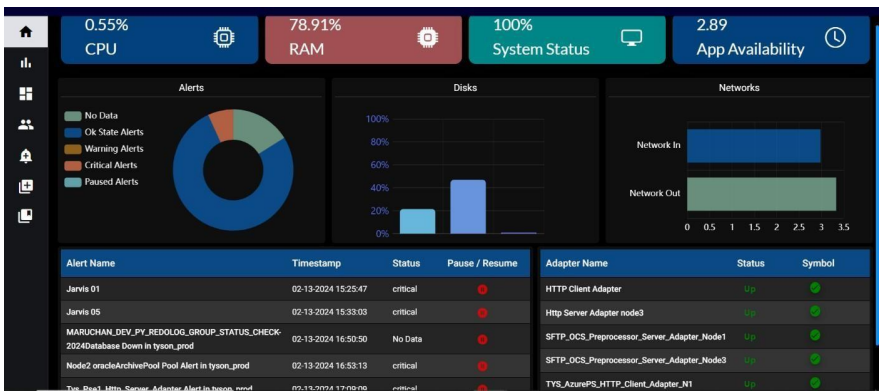The image size is (881, 392).
Task: Click the chip icon on RAM card
Action: coord(428,38)
